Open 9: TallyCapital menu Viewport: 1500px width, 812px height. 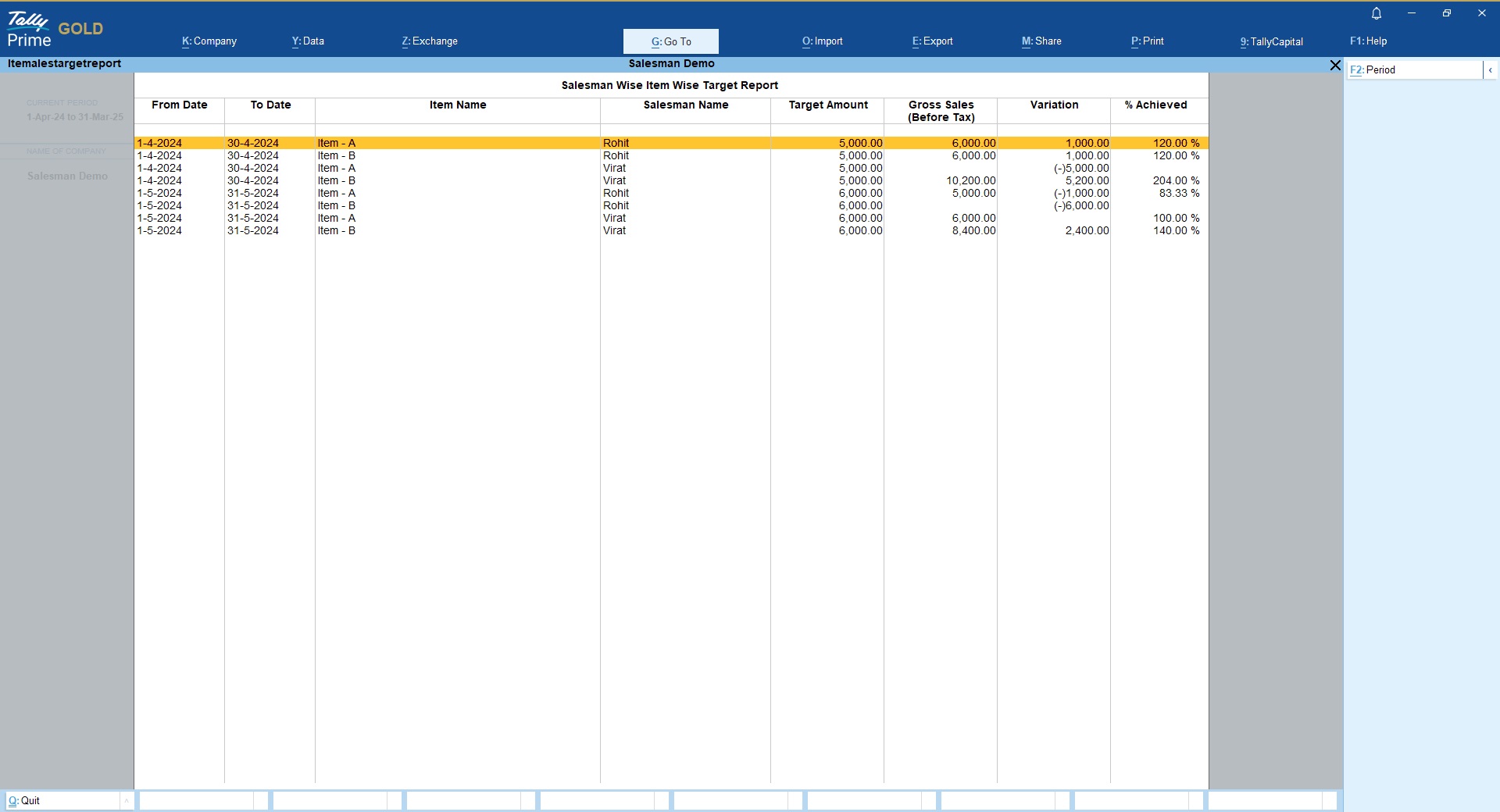1271,41
